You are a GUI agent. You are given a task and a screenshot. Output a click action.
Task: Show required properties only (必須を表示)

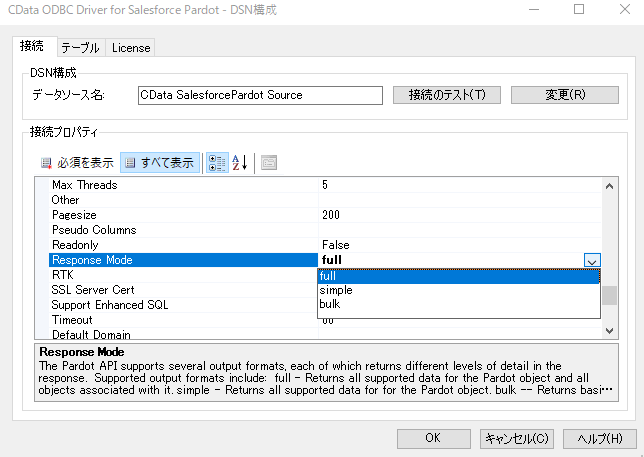click(x=77, y=163)
